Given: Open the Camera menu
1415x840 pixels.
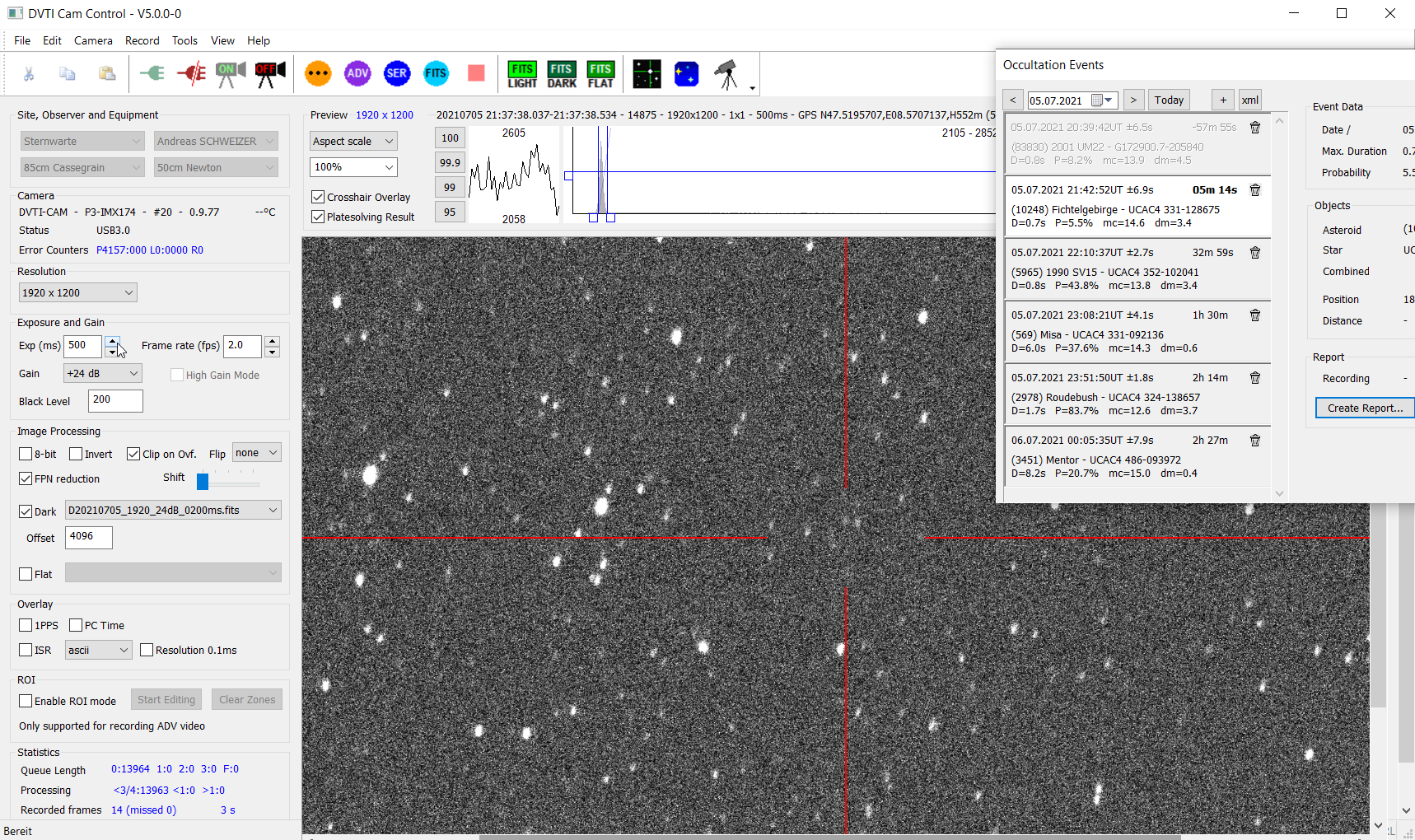Looking at the screenshot, I should coord(93,40).
